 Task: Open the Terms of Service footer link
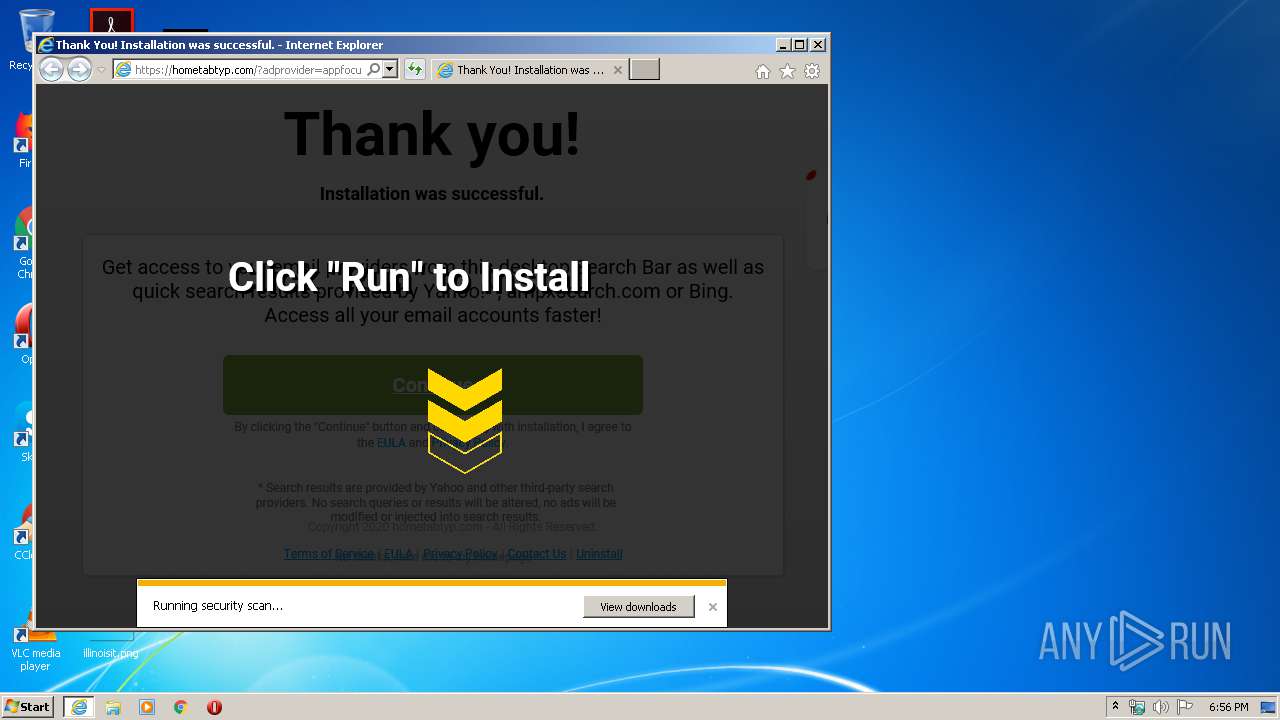[328, 554]
